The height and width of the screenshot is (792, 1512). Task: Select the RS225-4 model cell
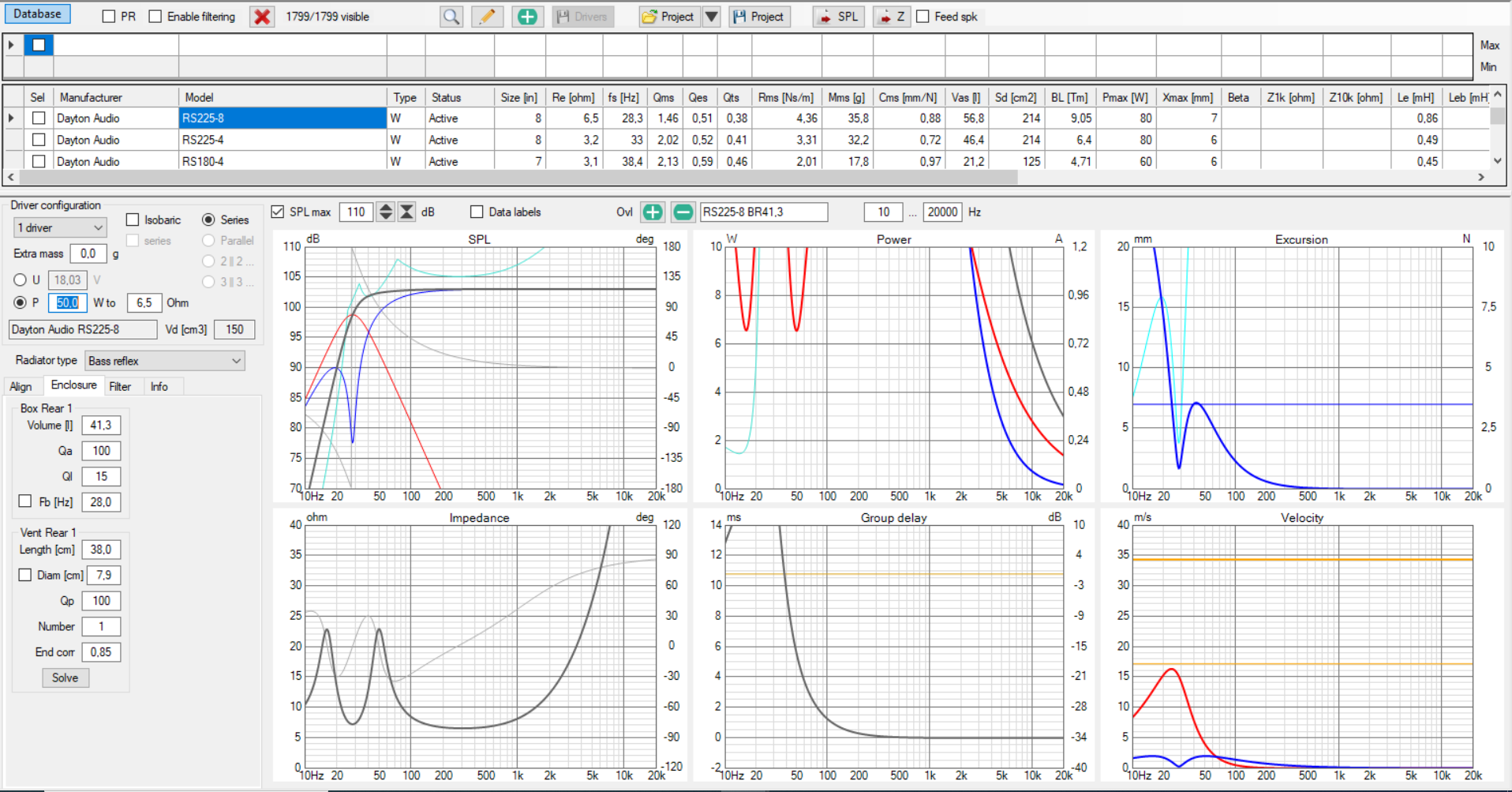point(283,140)
